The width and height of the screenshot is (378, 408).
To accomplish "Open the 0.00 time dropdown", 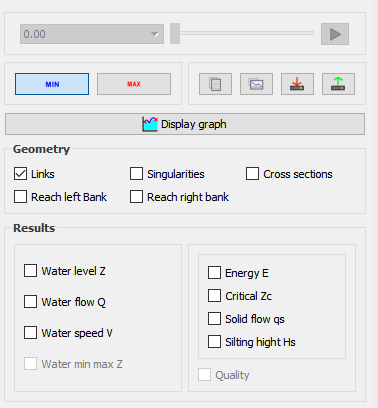I will pyautogui.click(x=92, y=34).
